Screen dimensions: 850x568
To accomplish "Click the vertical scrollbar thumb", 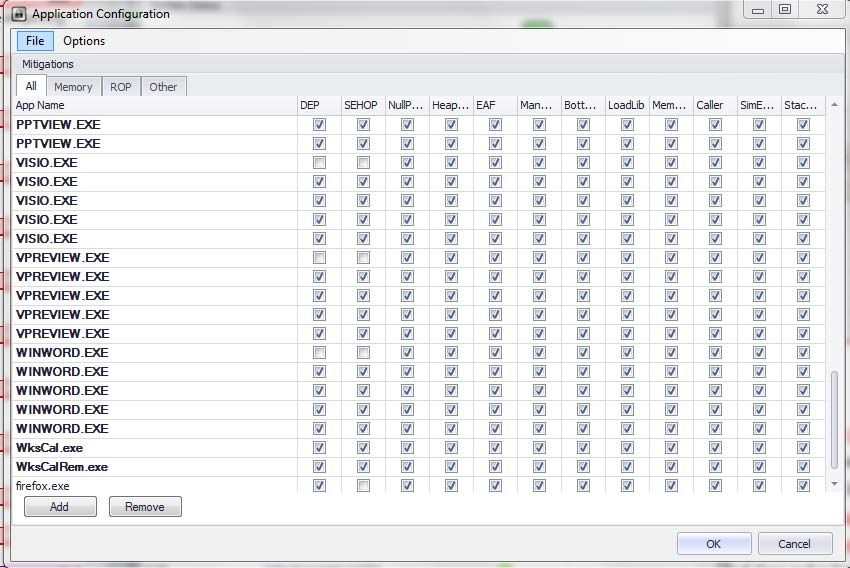I will click(834, 419).
